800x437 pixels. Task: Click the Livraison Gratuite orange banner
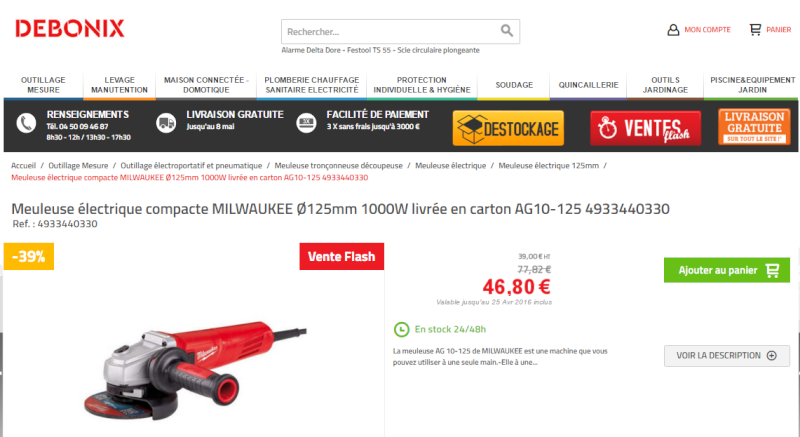pos(754,126)
